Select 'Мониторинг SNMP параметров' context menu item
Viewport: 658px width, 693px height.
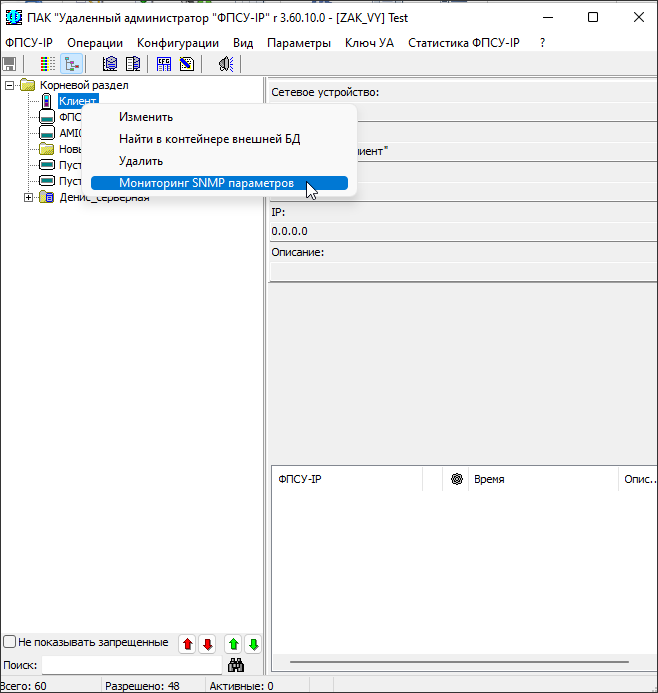pos(206,183)
